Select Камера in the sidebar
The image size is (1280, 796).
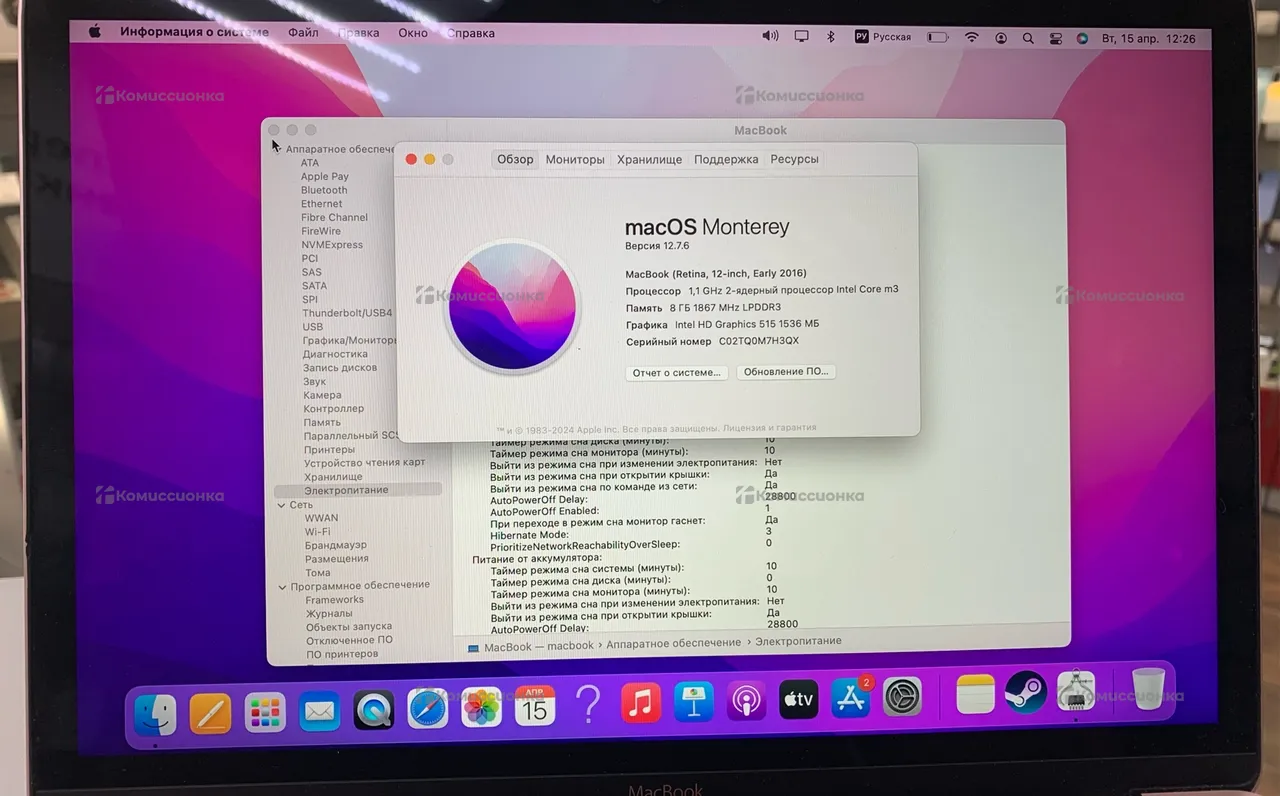click(x=322, y=395)
